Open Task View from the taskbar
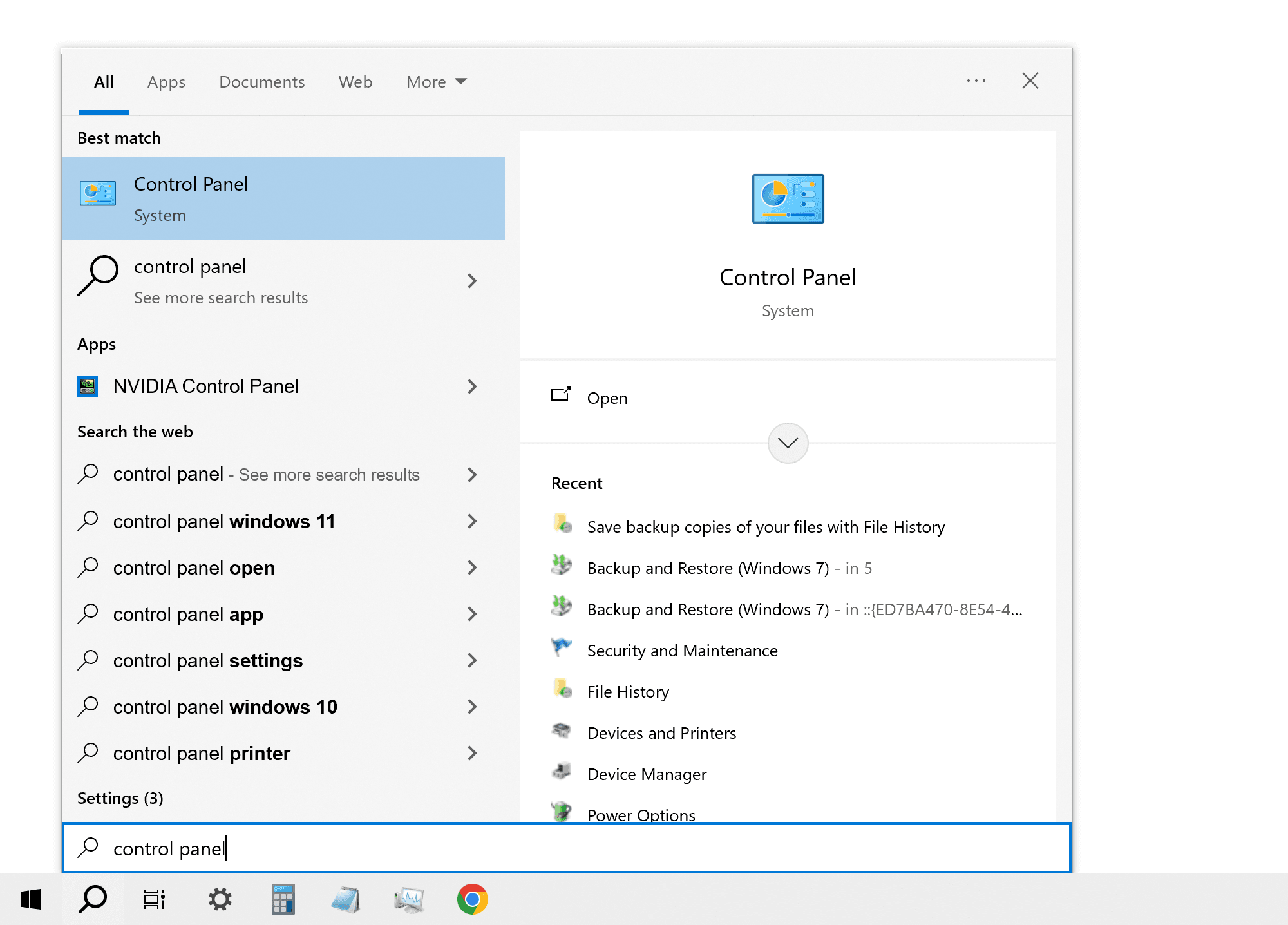The height and width of the screenshot is (925, 1288). pos(155,899)
